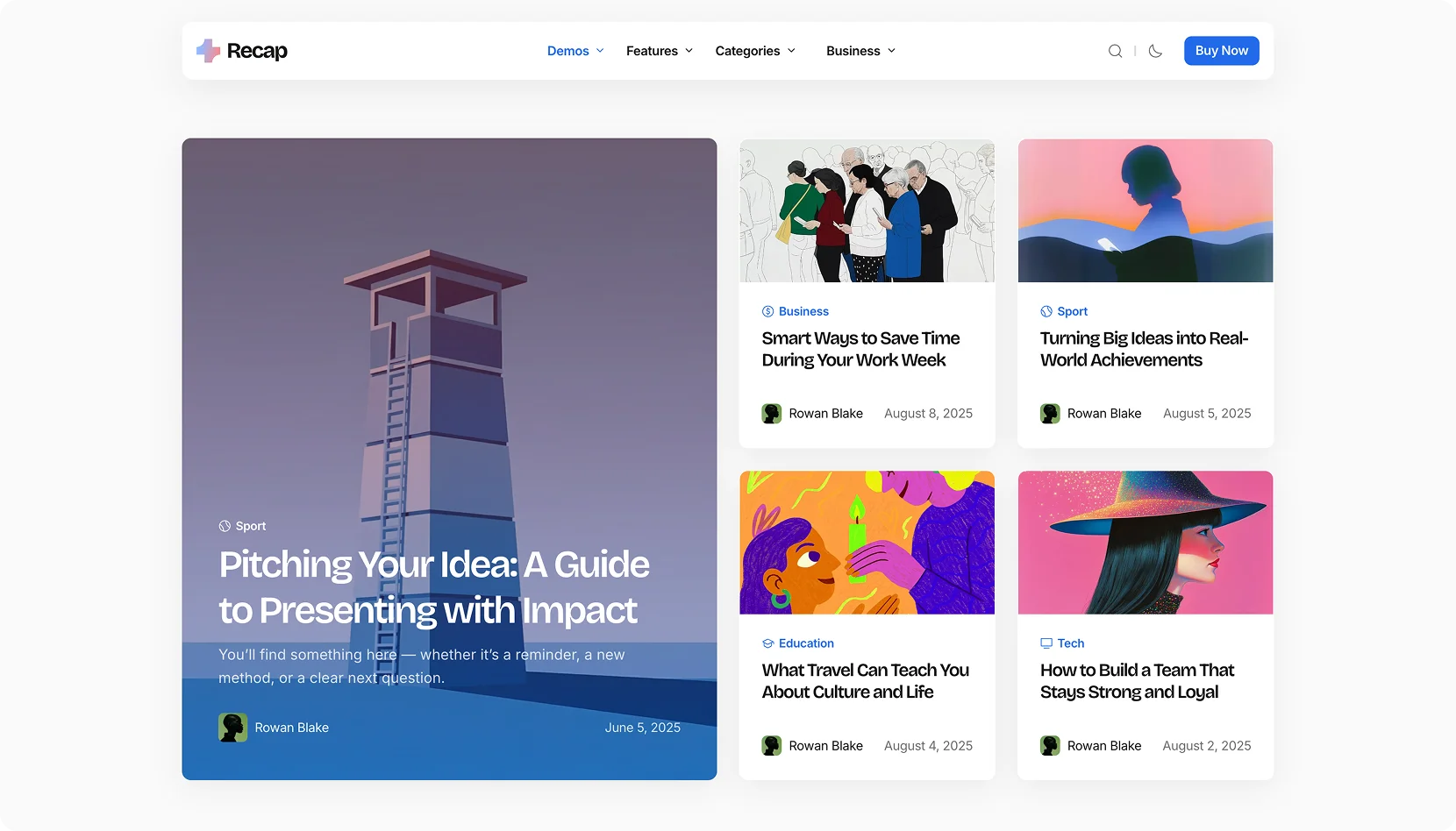The image size is (1456, 831).
Task: Click the Education category icon
Action: (767, 643)
